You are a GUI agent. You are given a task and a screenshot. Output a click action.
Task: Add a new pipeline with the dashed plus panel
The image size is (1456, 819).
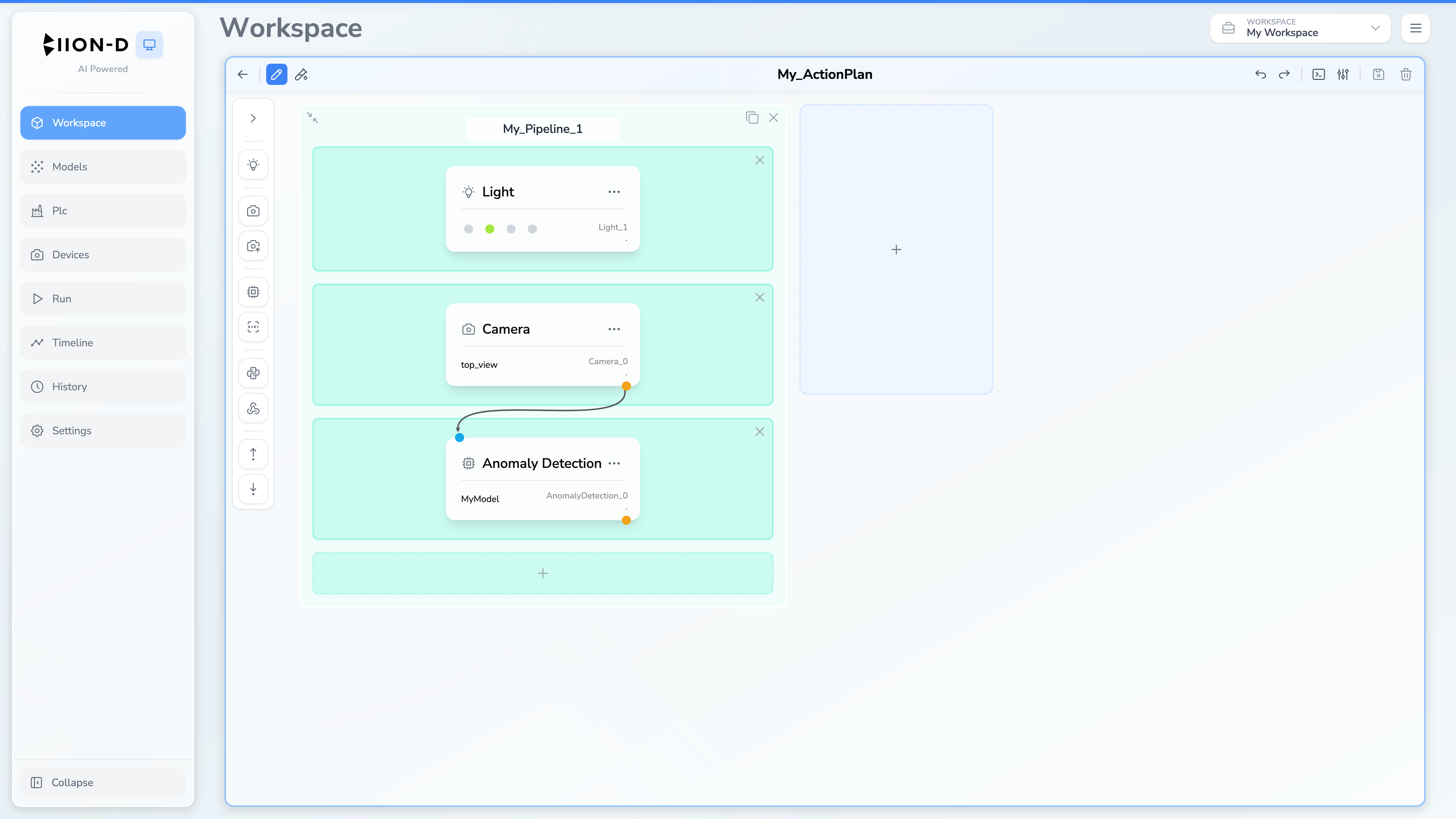coord(896,249)
